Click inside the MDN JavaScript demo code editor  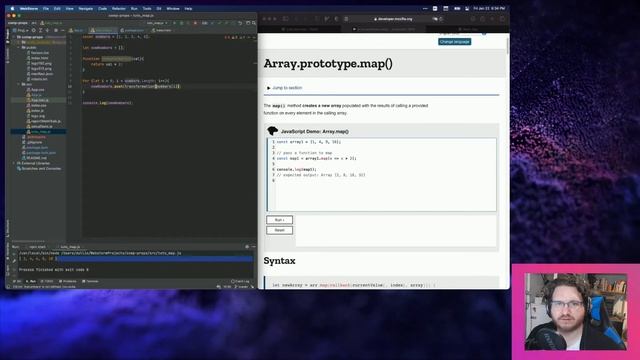(x=382, y=175)
